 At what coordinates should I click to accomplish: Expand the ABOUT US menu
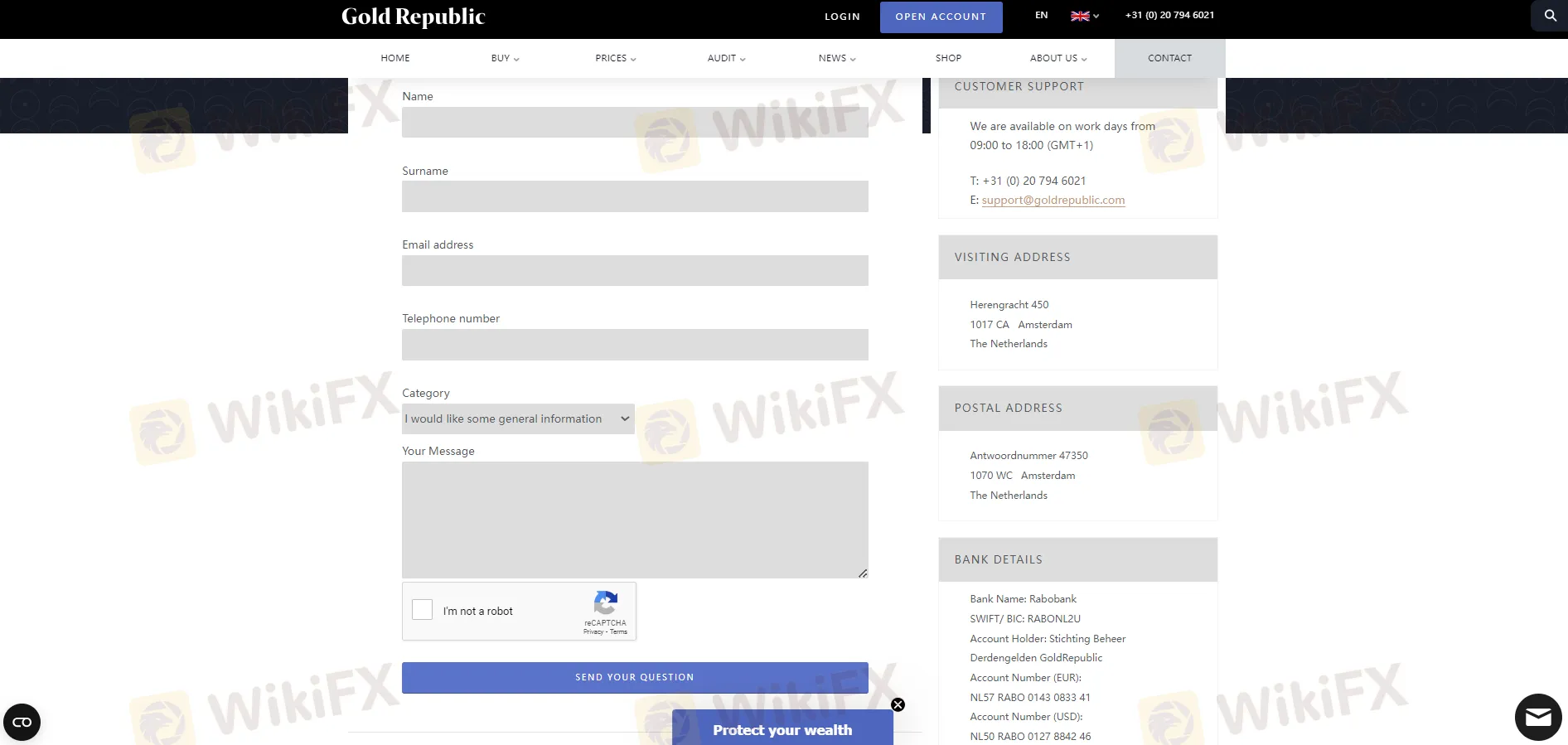[1057, 58]
